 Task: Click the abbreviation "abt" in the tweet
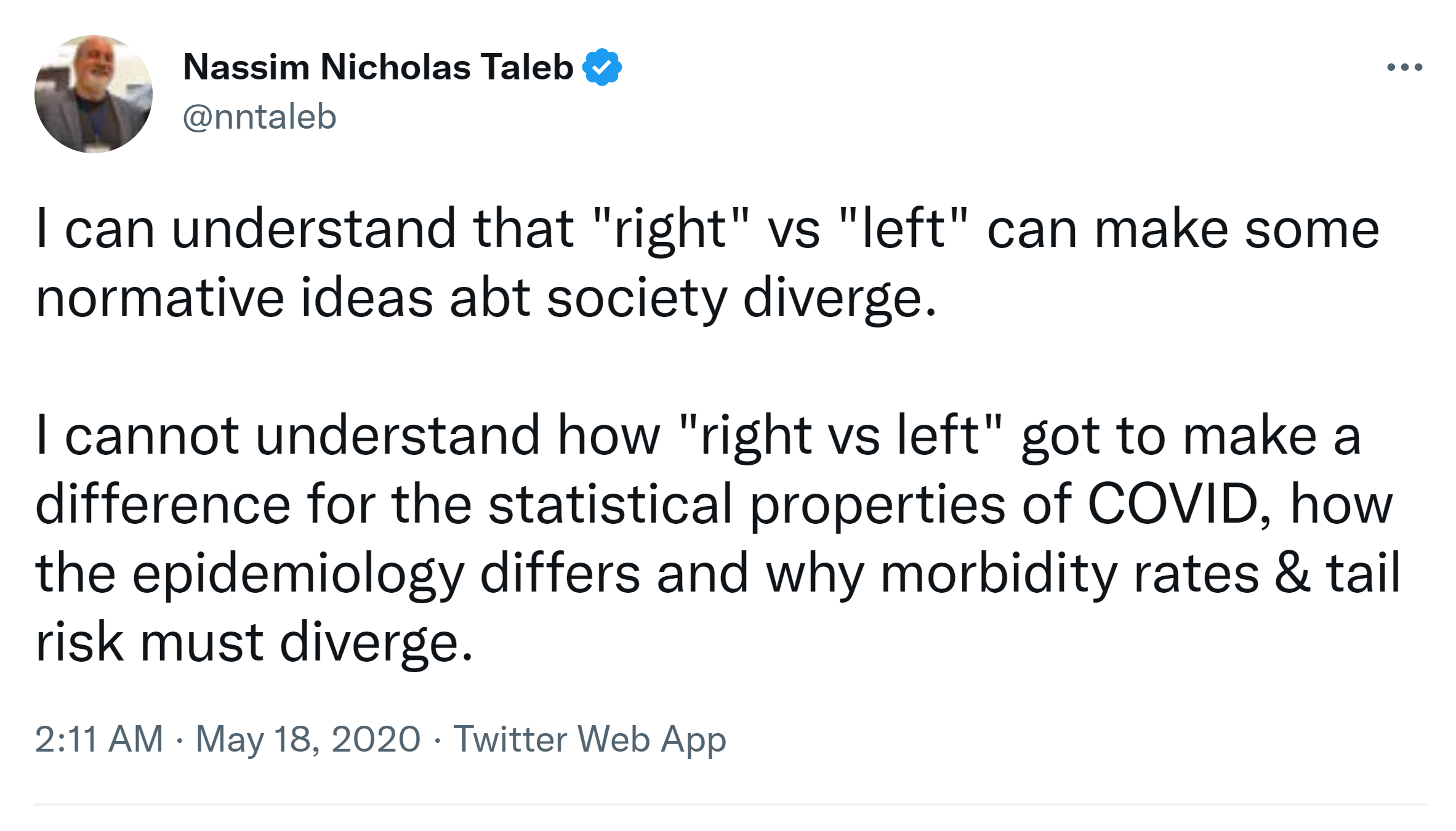pyautogui.click(x=489, y=298)
